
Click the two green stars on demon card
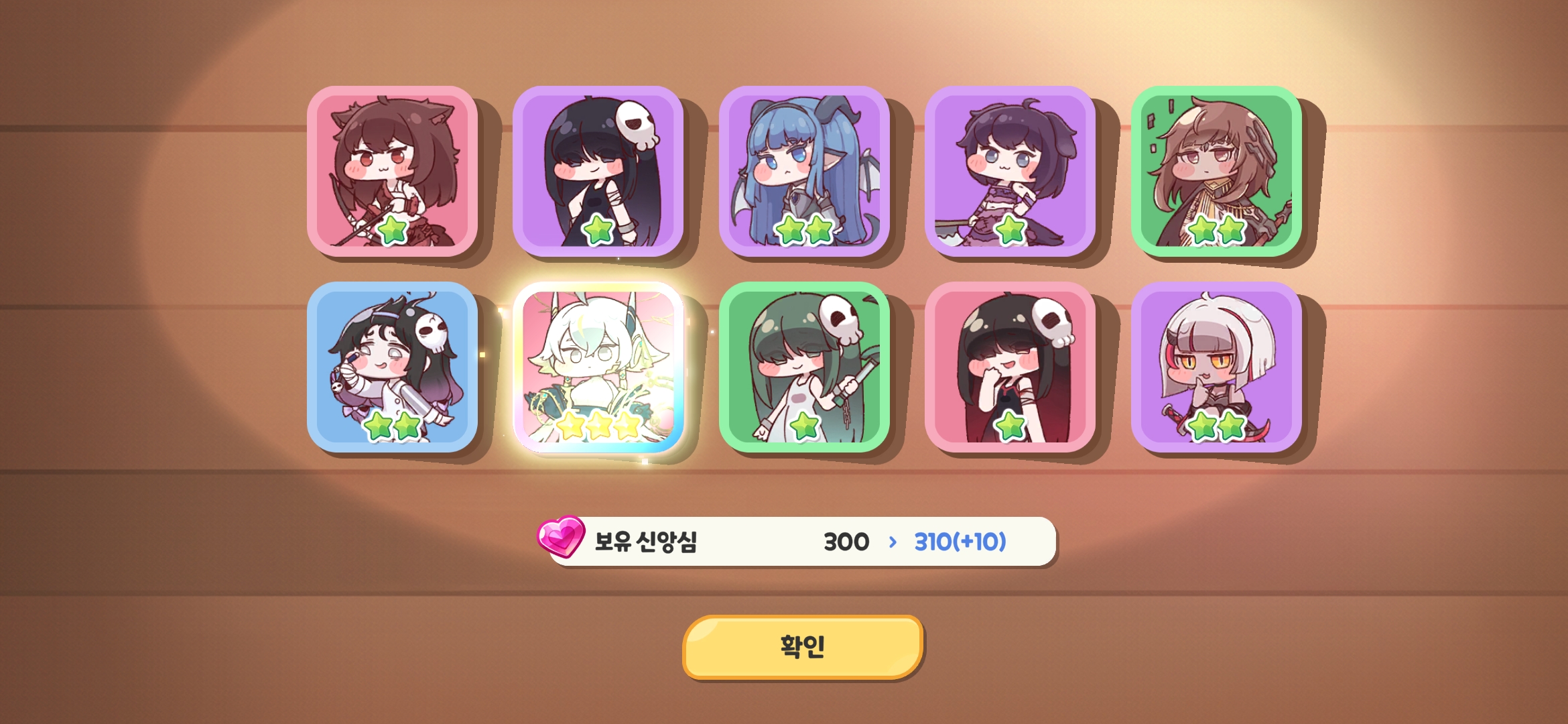pos(804,230)
